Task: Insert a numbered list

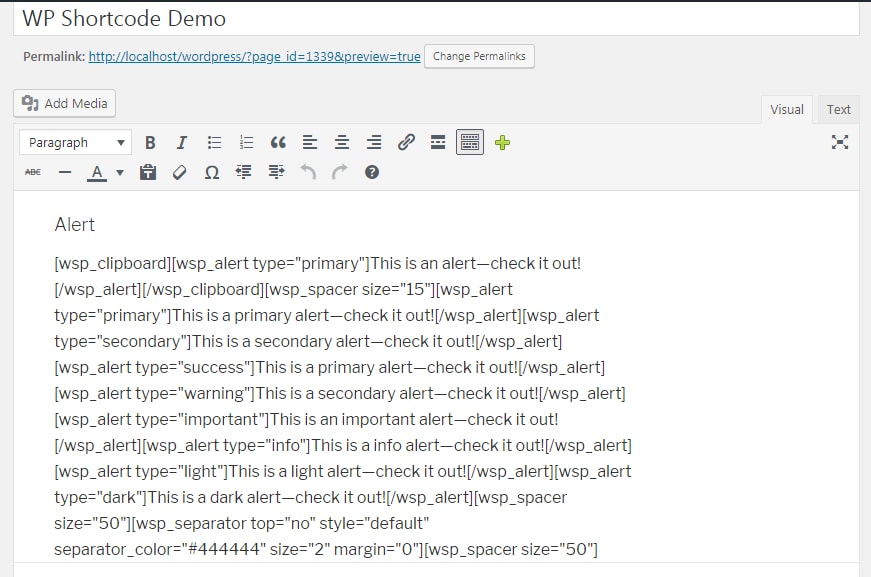Action: (246, 143)
